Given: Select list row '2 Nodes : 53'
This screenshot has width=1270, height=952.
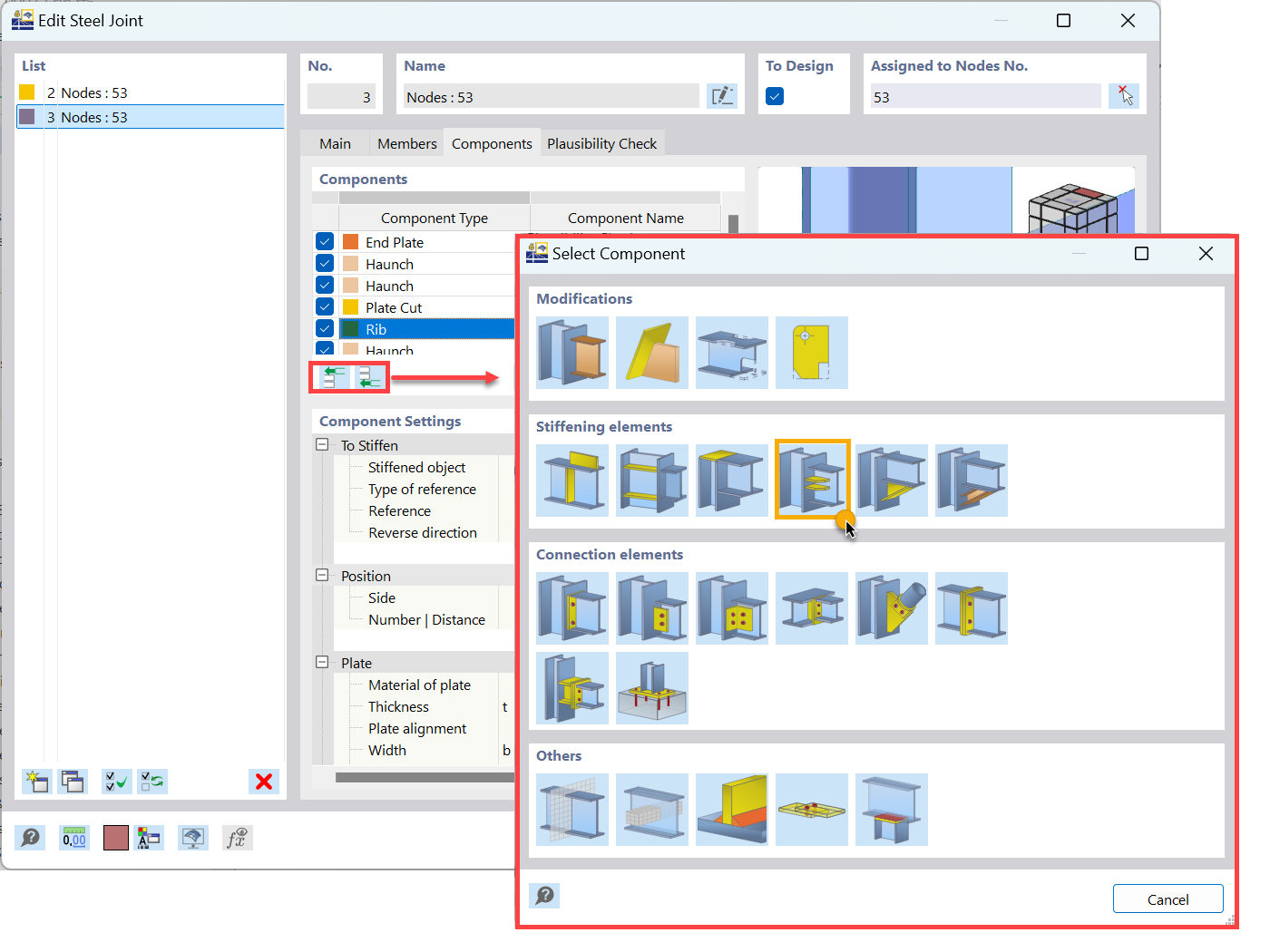Looking at the screenshot, I should click(x=151, y=92).
